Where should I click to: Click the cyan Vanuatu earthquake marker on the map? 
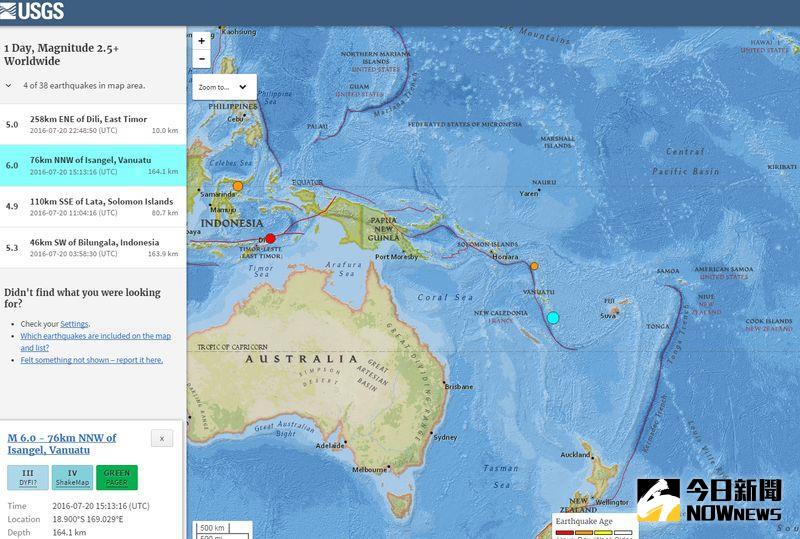click(x=553, y=318)
